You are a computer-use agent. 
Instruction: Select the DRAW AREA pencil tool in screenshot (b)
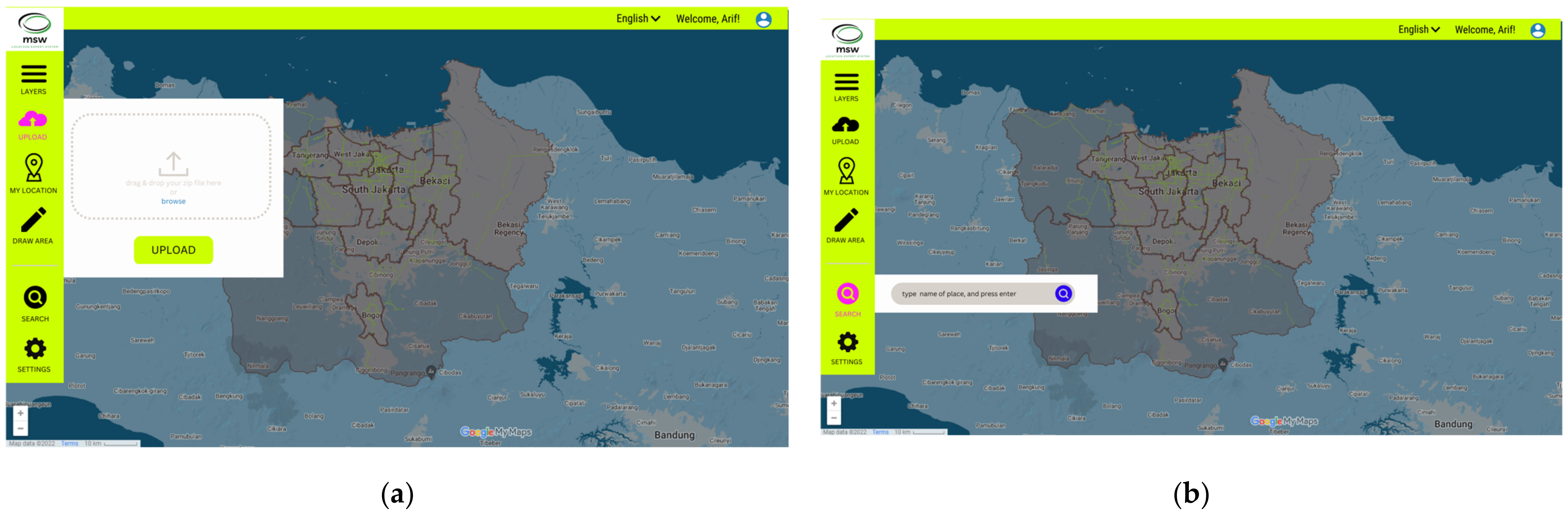tap(846, 220)
